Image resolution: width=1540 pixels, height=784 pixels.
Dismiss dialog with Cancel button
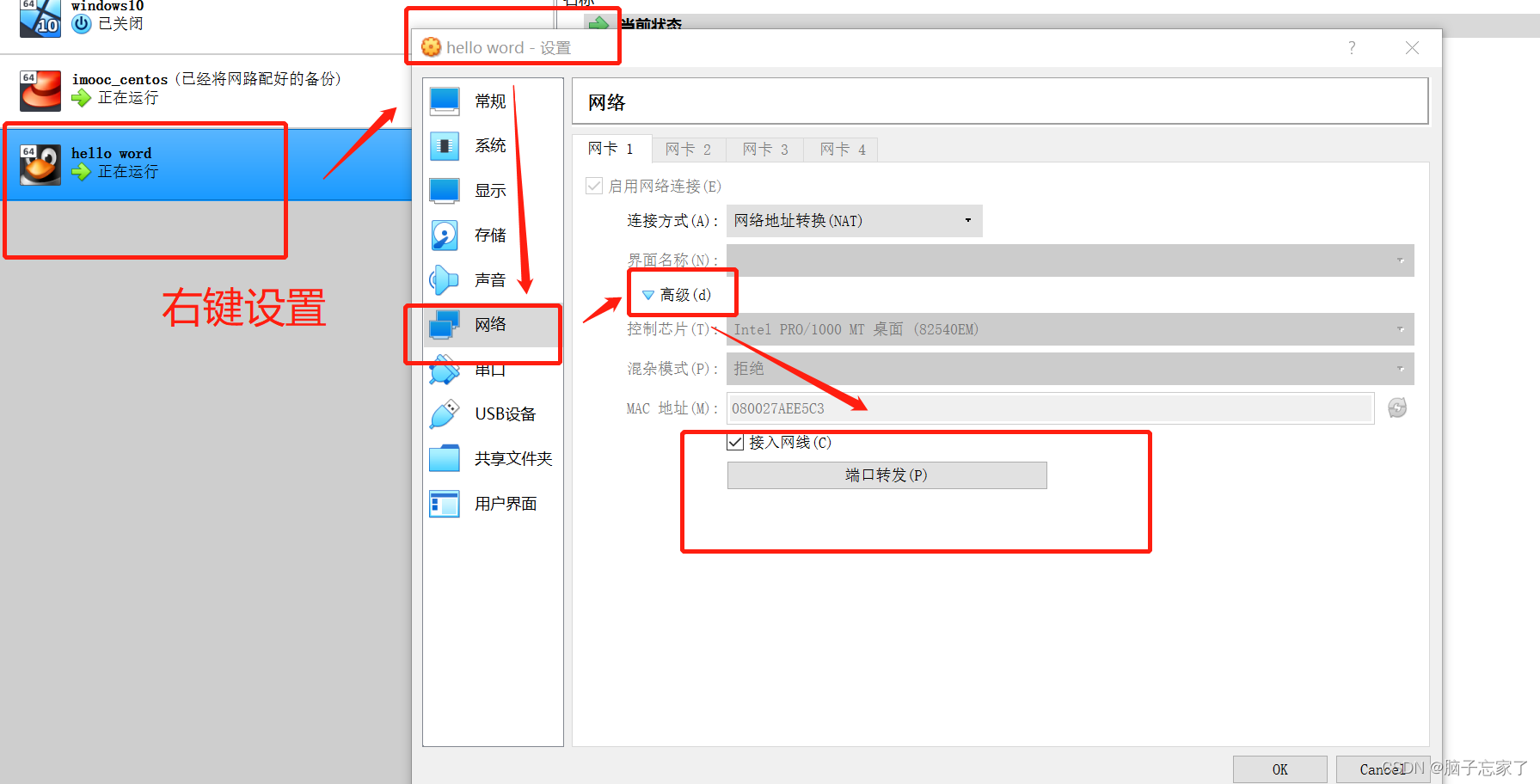tap(1382, 769)
